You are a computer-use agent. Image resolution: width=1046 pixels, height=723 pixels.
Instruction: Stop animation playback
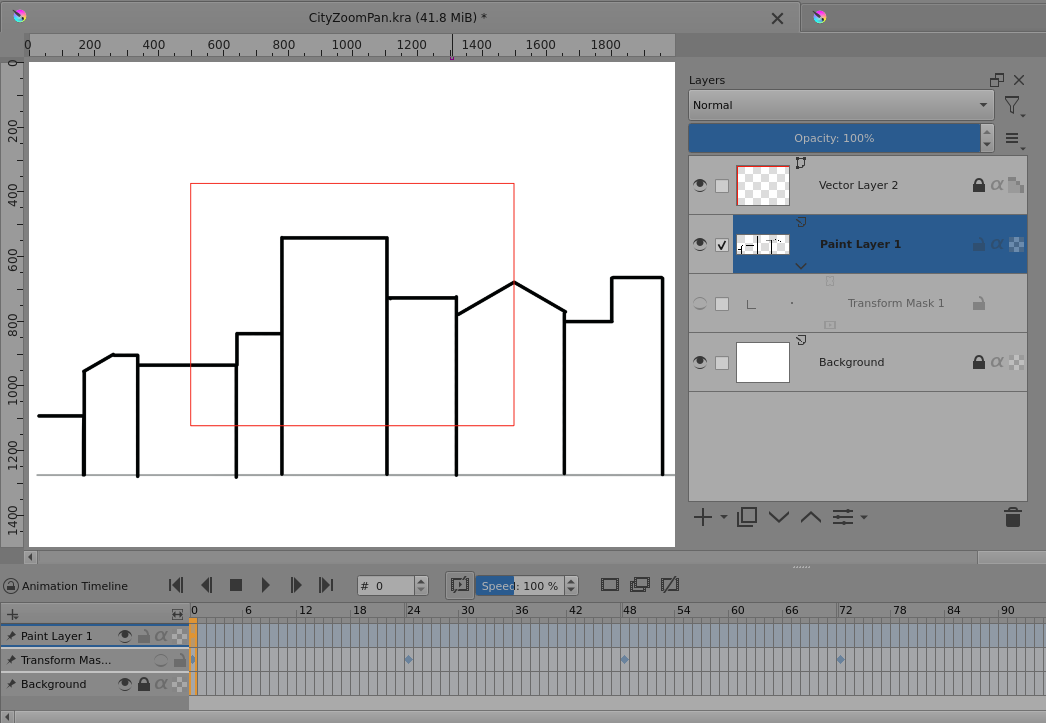tap(235, 585)
